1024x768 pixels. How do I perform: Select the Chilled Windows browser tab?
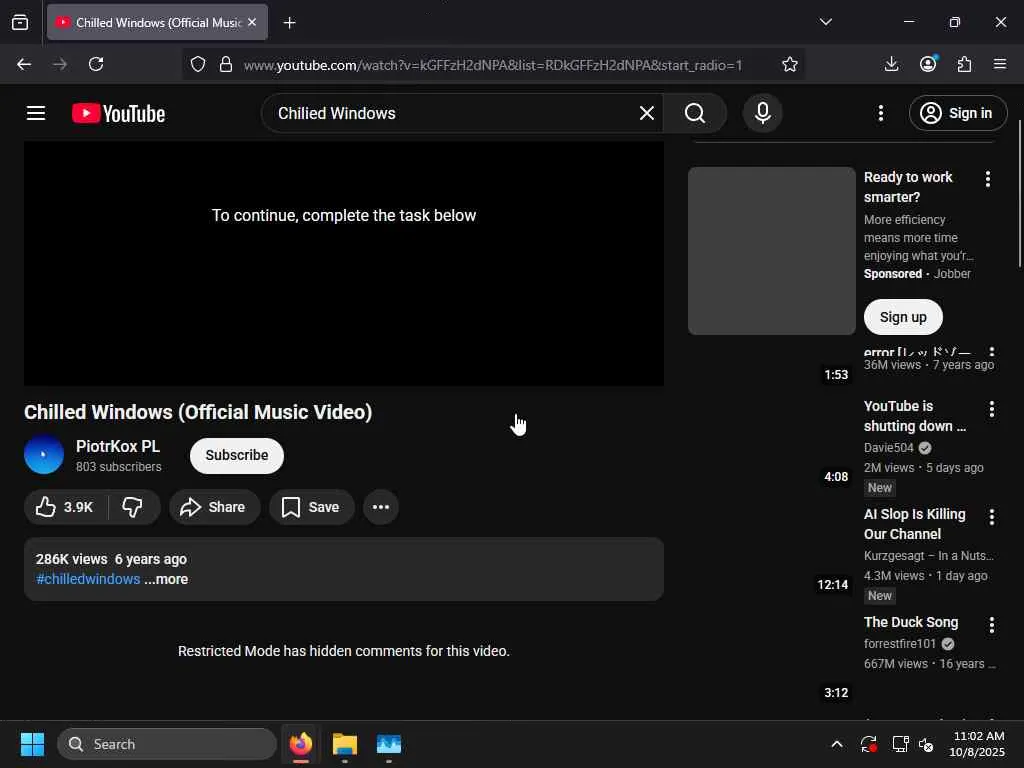(x=157, y=22)
